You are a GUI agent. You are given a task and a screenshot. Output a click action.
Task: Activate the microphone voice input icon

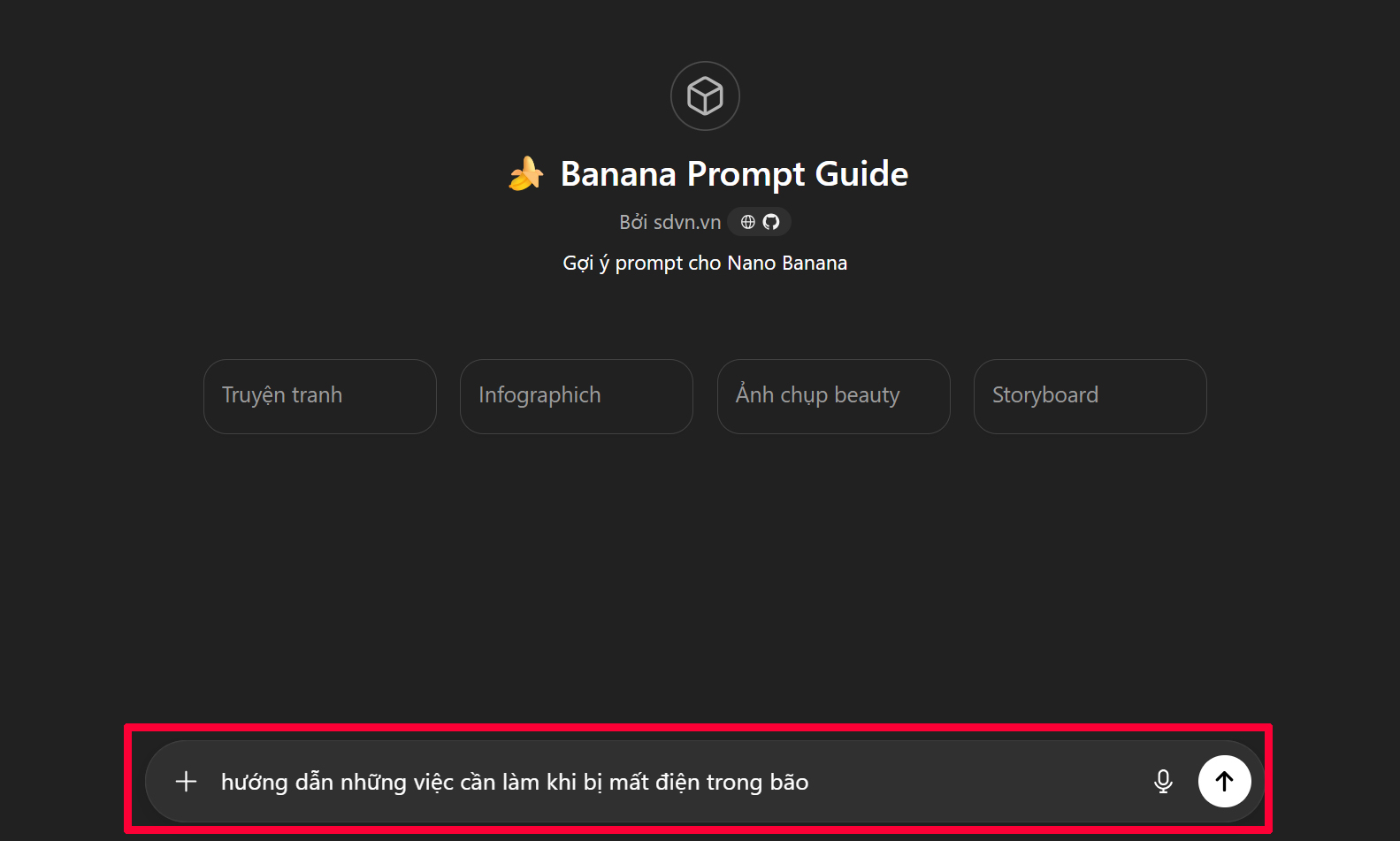[1162, 781]
